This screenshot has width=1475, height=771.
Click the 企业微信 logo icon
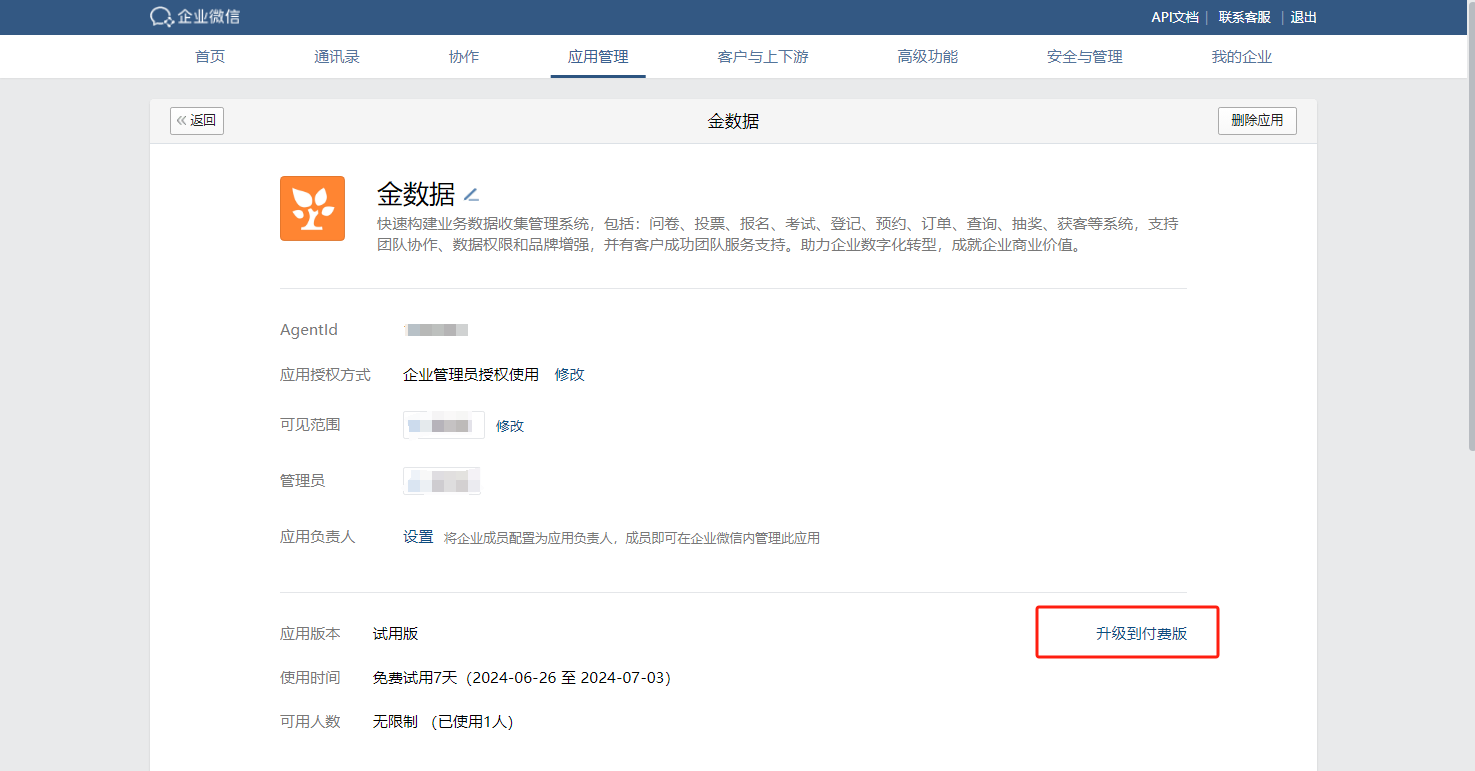point(162,17)
